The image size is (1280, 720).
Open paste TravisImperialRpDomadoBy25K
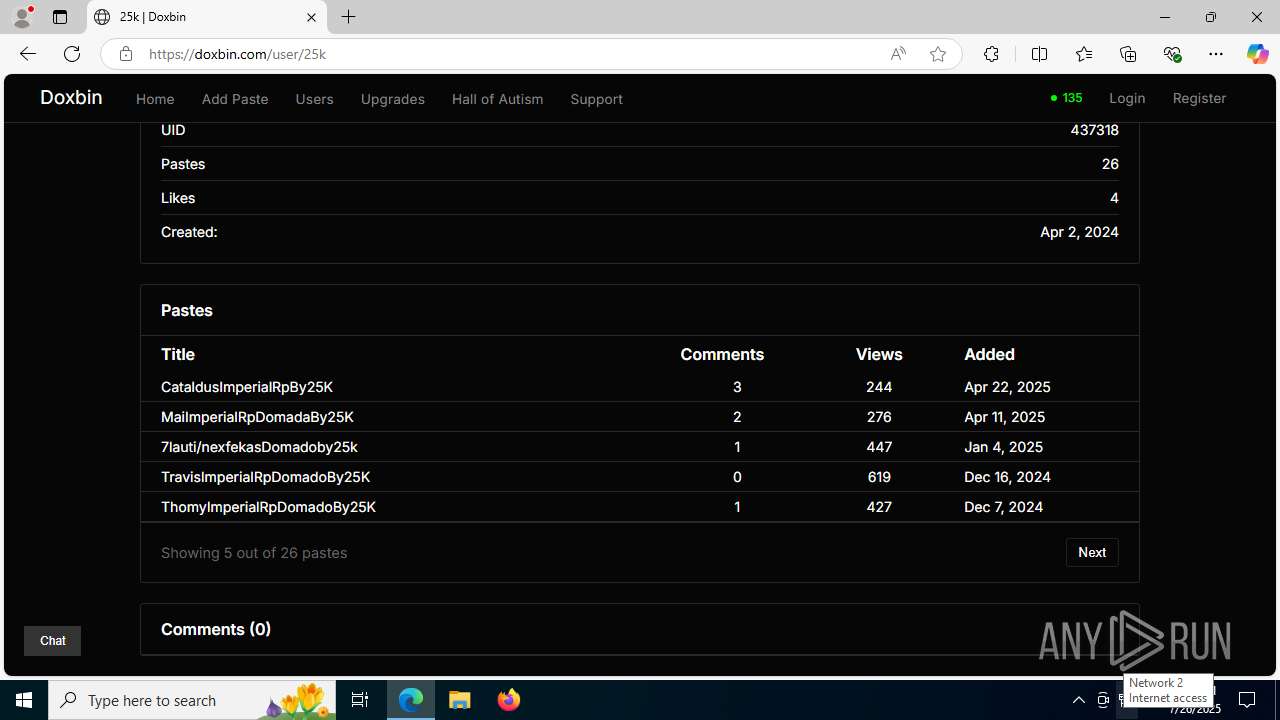pos(265,477)
